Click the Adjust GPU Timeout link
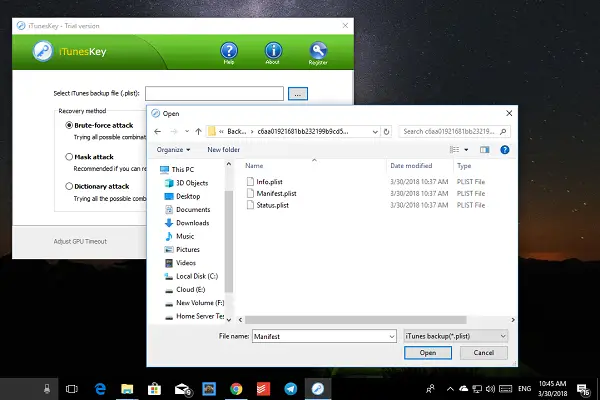600x400 pixels. 80,242
